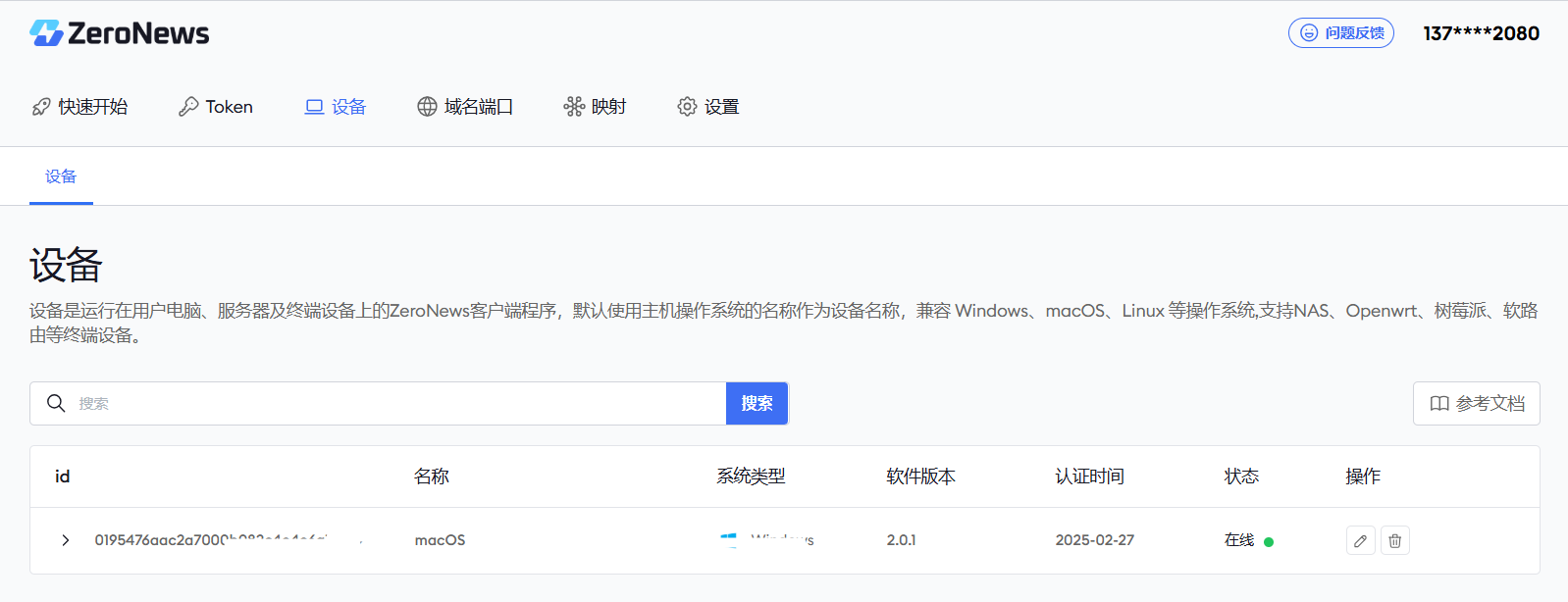This screenshot has height=602, width=1568.
Task: Edit the device using pencil icon
Action: [x=1361, y=540]
